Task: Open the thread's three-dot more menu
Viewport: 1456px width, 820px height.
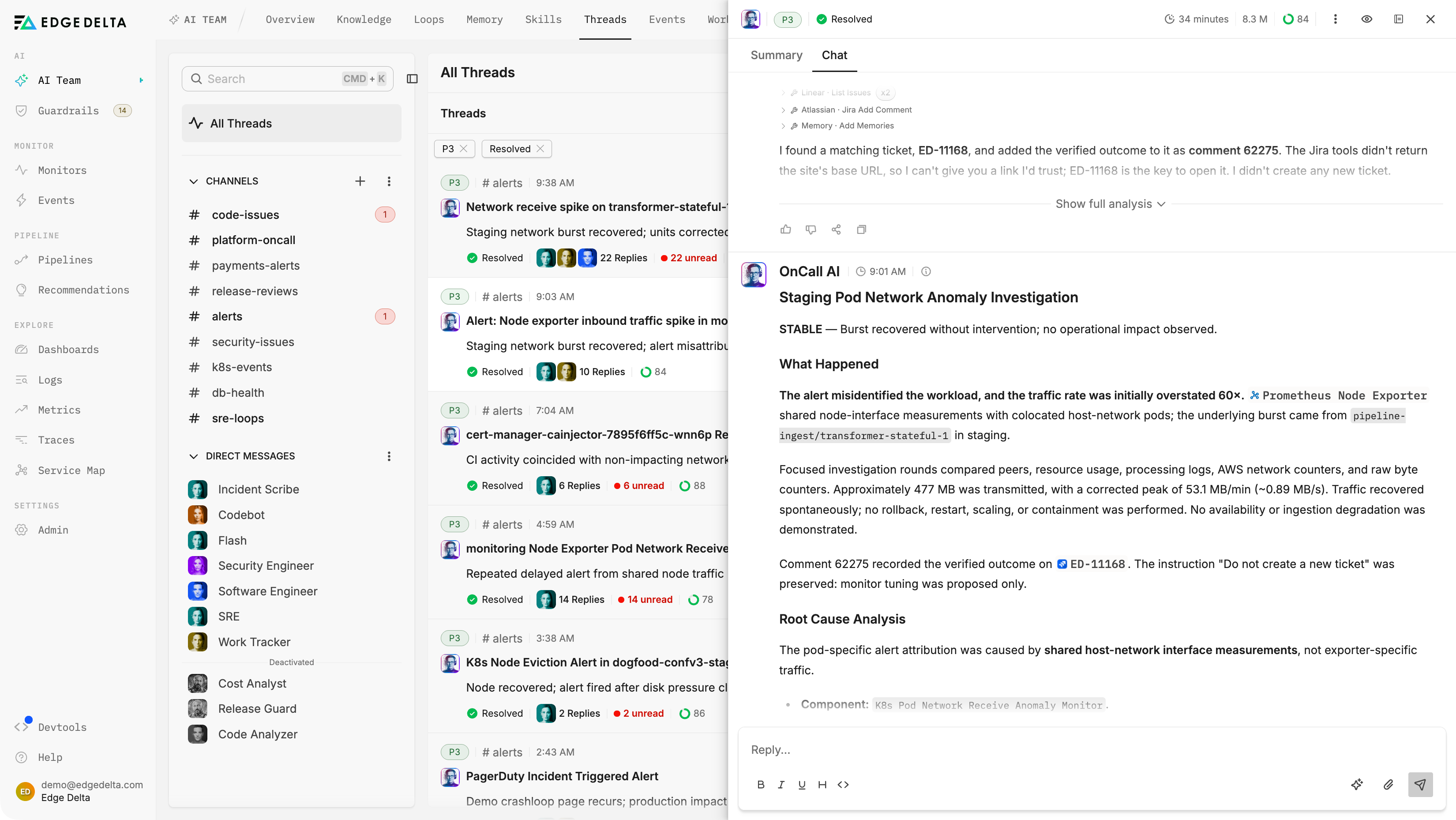Action: (x=1335, y=19)
